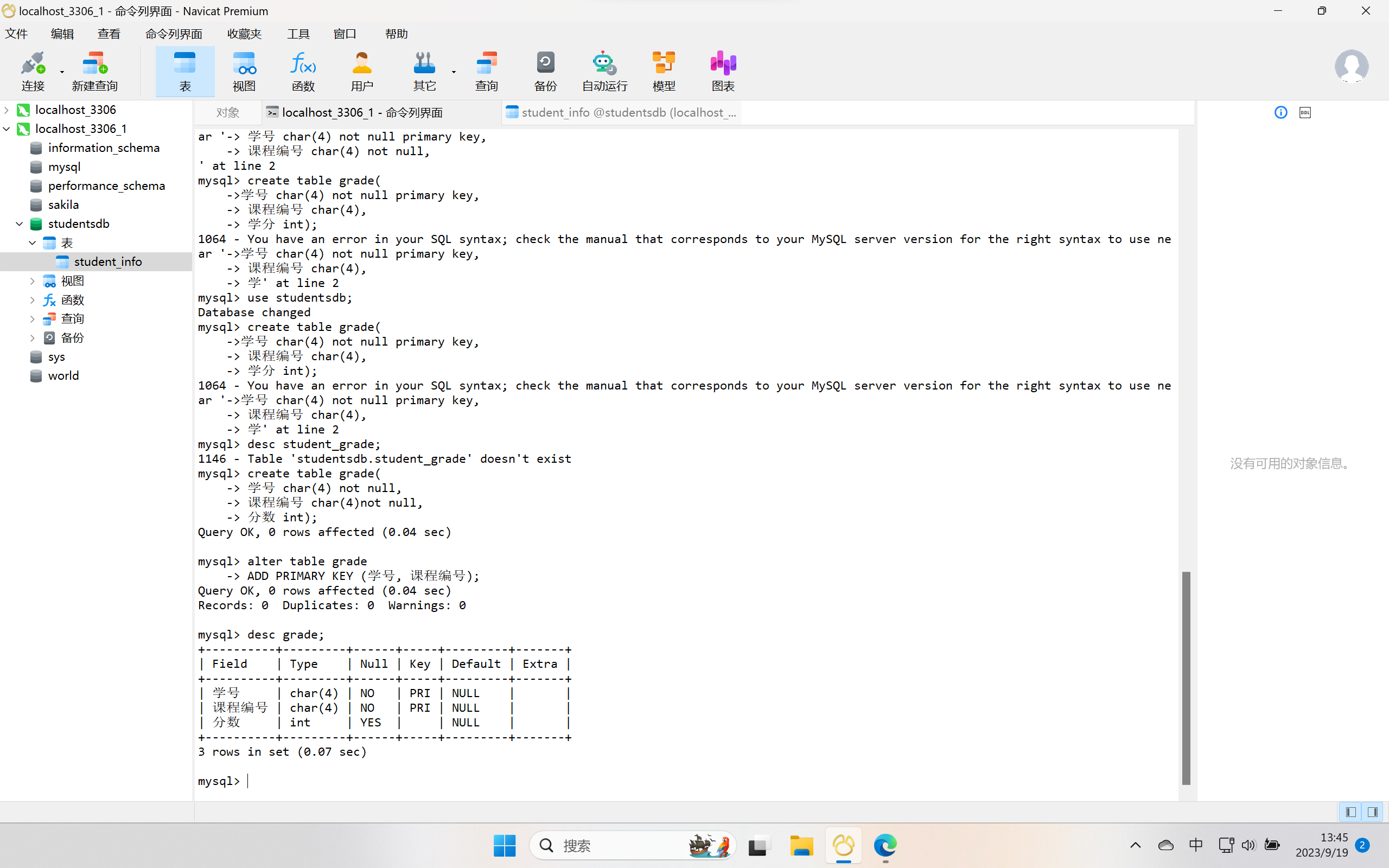Expand the localhost_3306 connection node

click(7, 110)
